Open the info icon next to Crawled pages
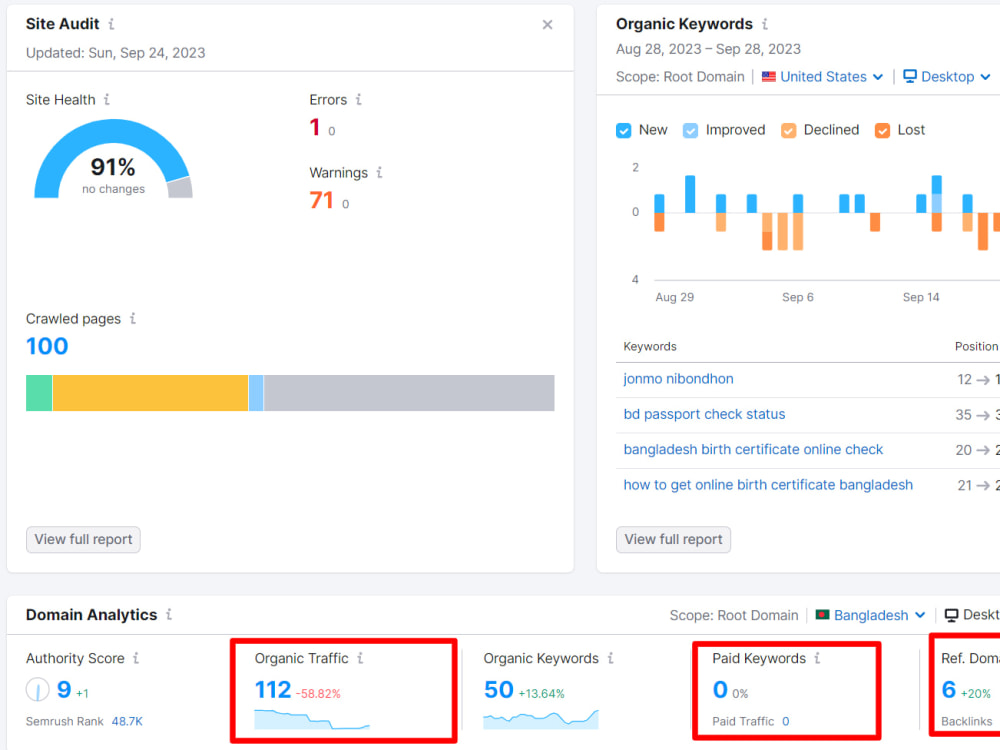Screen dimensions: 1000x750 tap(133, 318)
